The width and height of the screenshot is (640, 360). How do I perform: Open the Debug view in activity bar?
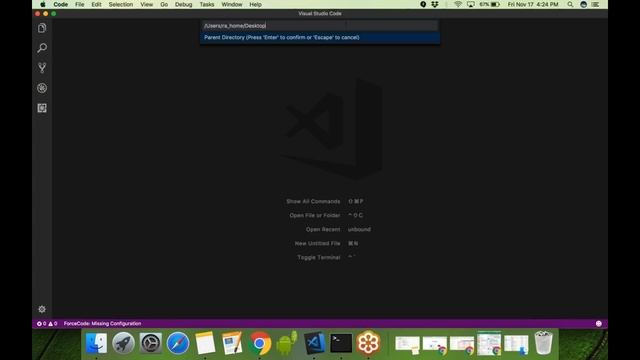click(x=42, y=88)
